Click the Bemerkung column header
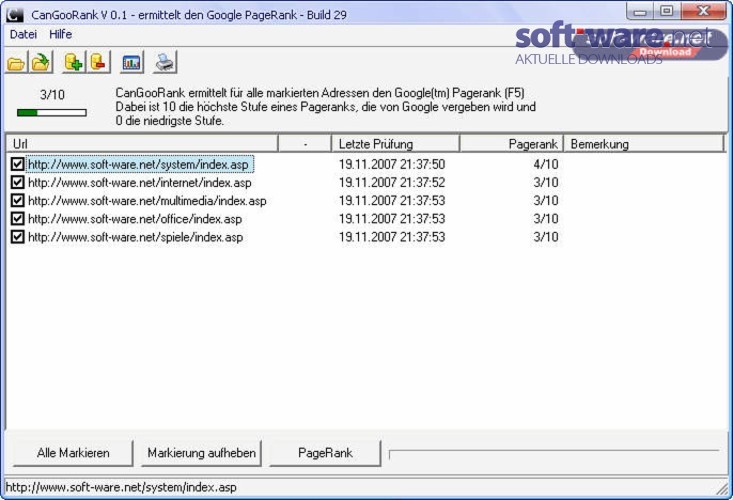The image size is (733, 500). 644,144
